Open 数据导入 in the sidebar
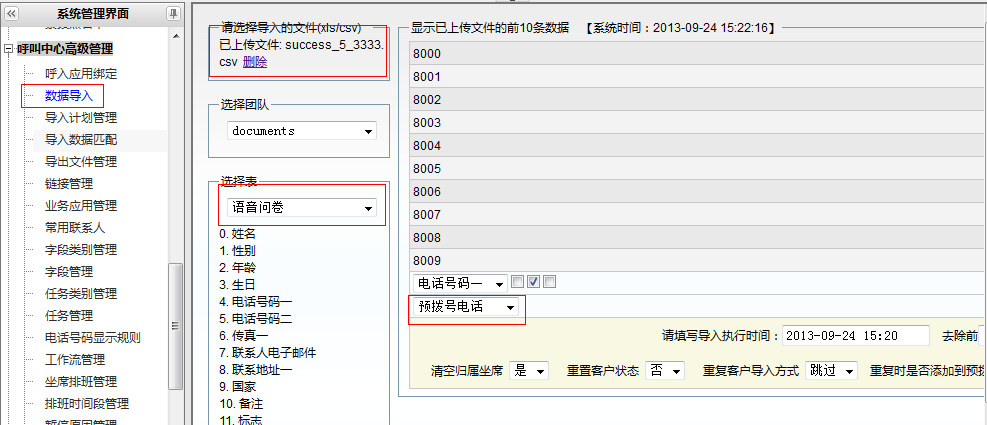 pyautogui.click(x=69, y=96)
